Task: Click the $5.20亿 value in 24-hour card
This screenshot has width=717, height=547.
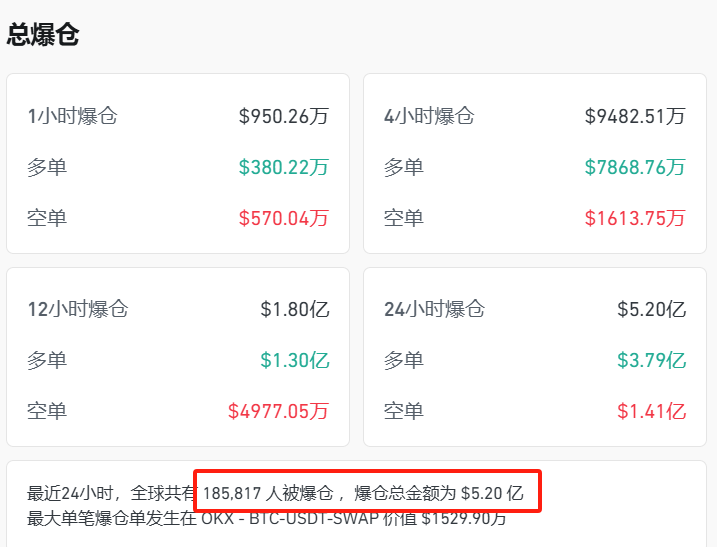Action: point(651,309)
